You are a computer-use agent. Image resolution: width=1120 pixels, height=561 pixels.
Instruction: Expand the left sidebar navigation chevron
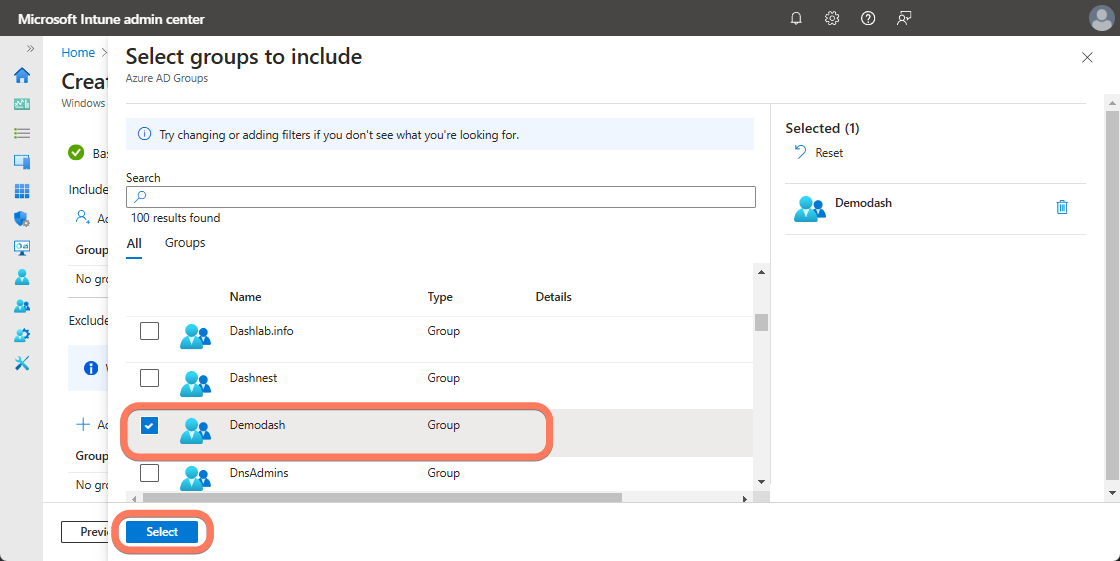click(30, 48)
